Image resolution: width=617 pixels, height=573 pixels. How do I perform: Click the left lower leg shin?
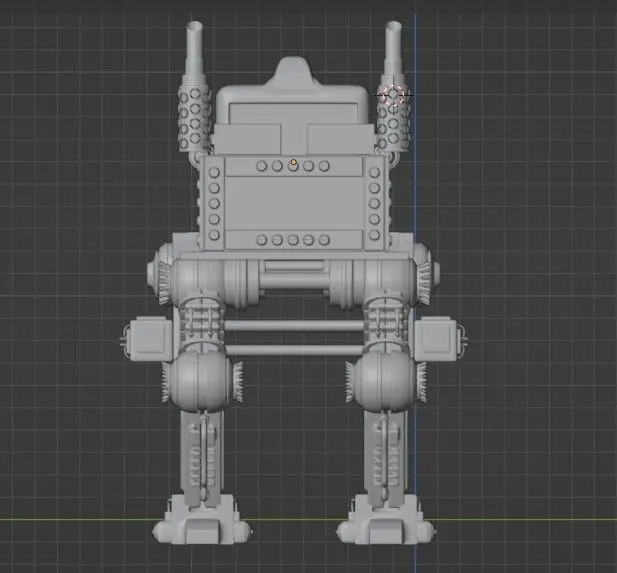202,458
